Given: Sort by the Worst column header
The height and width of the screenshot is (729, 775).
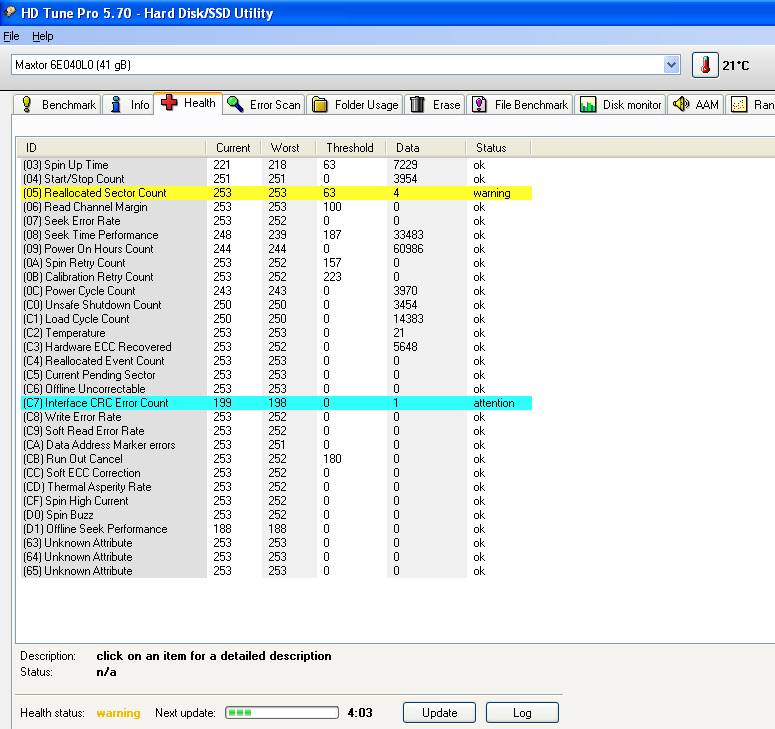Looking at the screenshot, I should click(x=288, y=148).
